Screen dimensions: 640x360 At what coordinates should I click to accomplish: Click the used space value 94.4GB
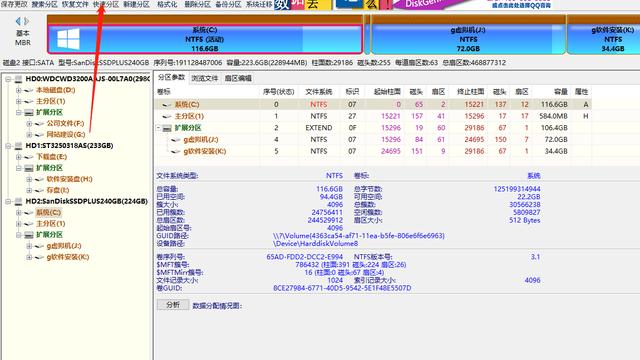pyautogui.click(x=331, y=197)
